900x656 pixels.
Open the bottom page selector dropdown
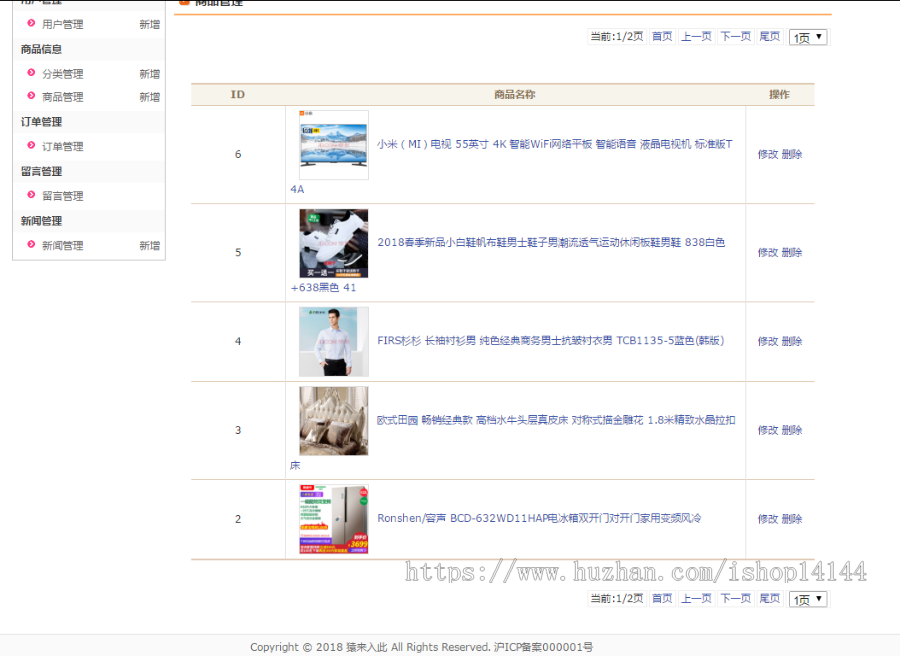(807, 598)
